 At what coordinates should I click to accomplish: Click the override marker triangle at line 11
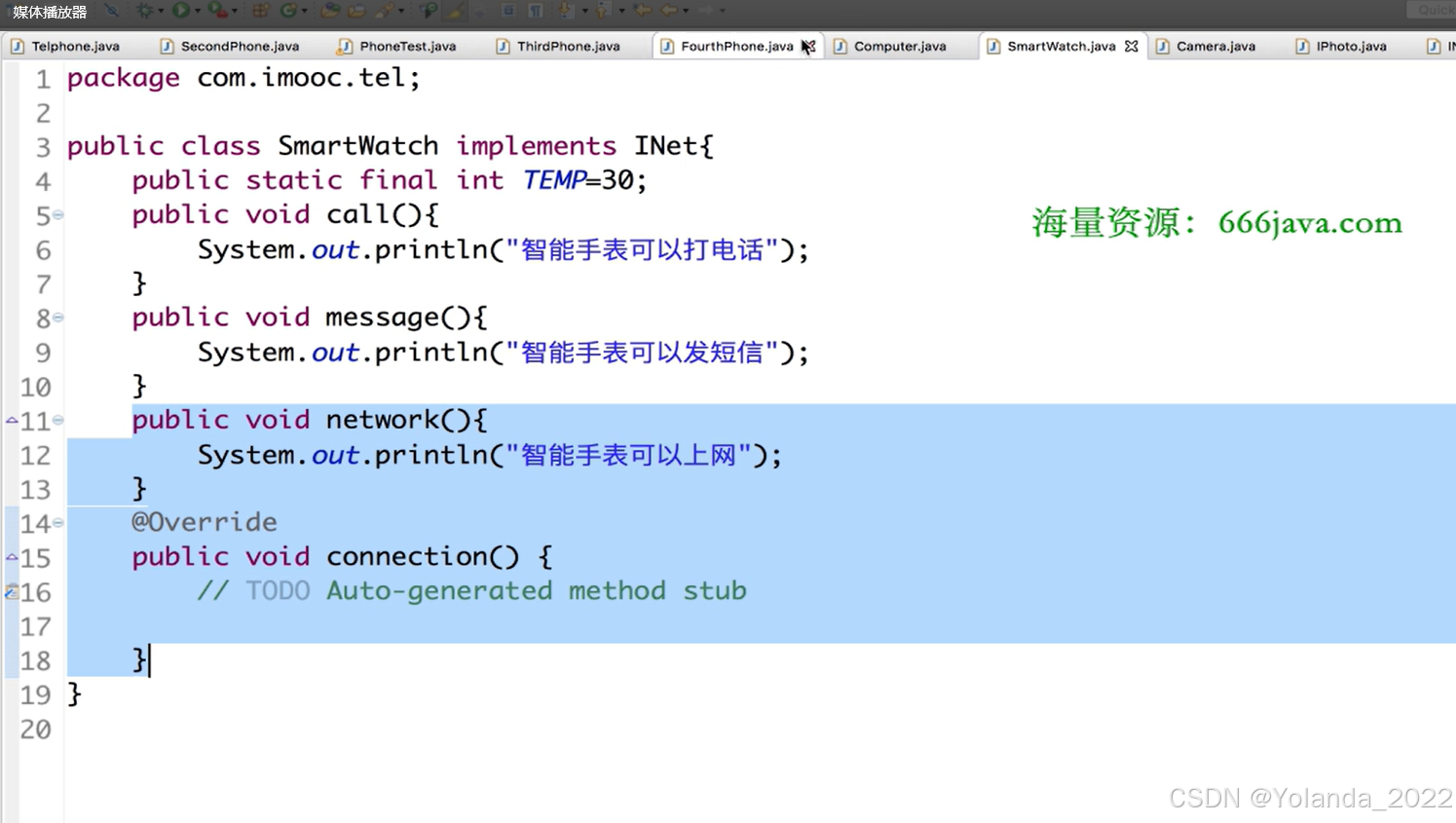coord(12,421)
